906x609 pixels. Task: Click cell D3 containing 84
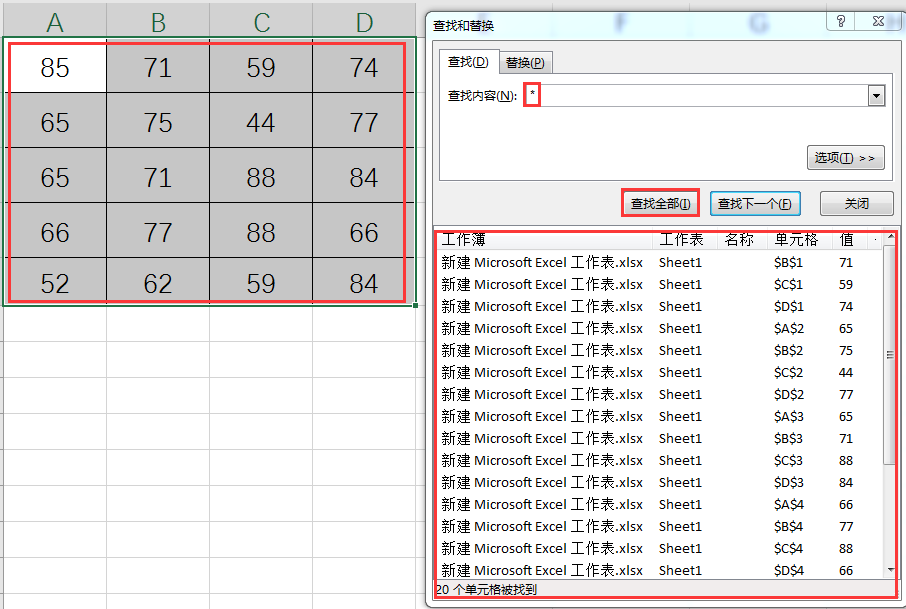pyautogui.click(x=364, y=175)
